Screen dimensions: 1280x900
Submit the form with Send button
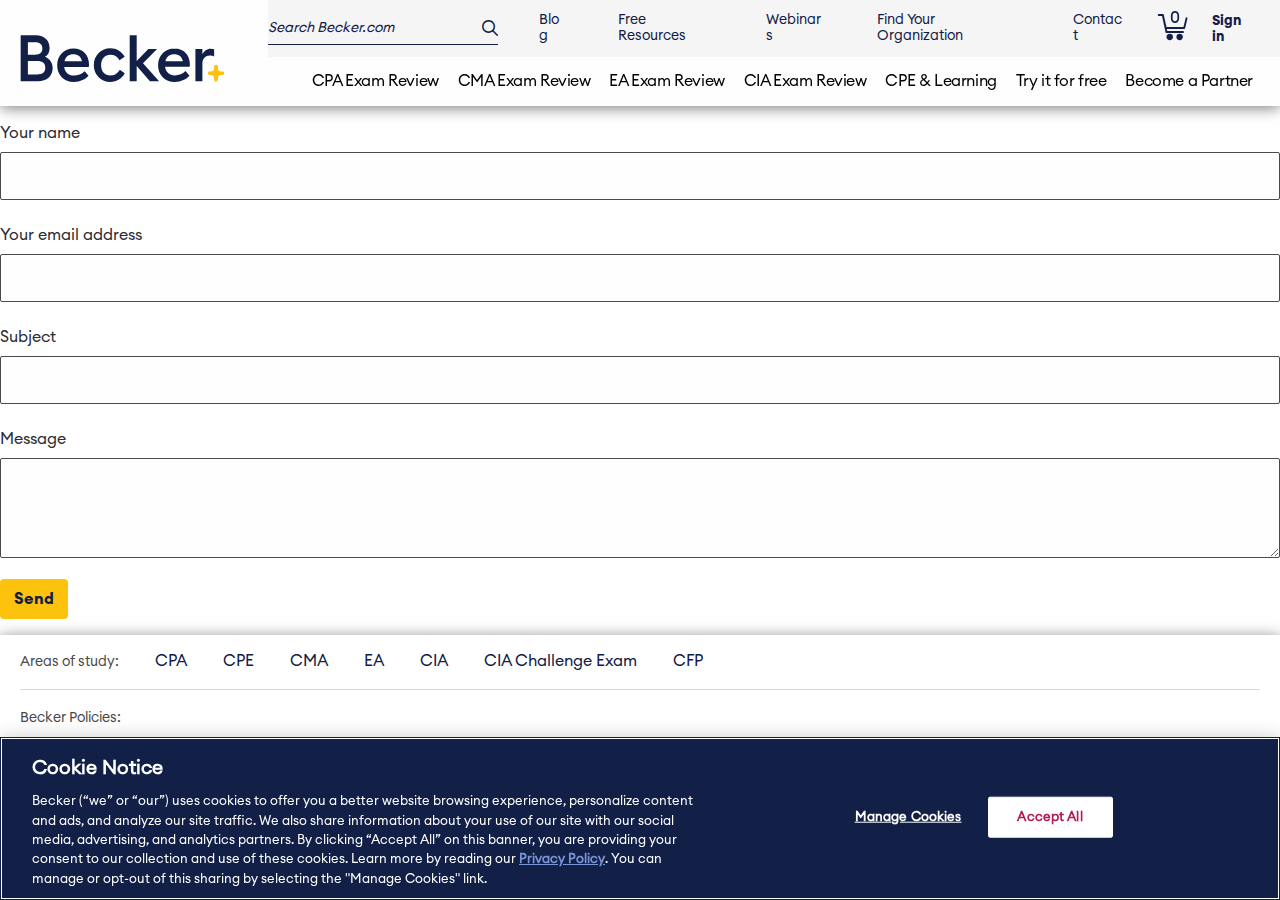pyautogui.click(x=34, y=599)
